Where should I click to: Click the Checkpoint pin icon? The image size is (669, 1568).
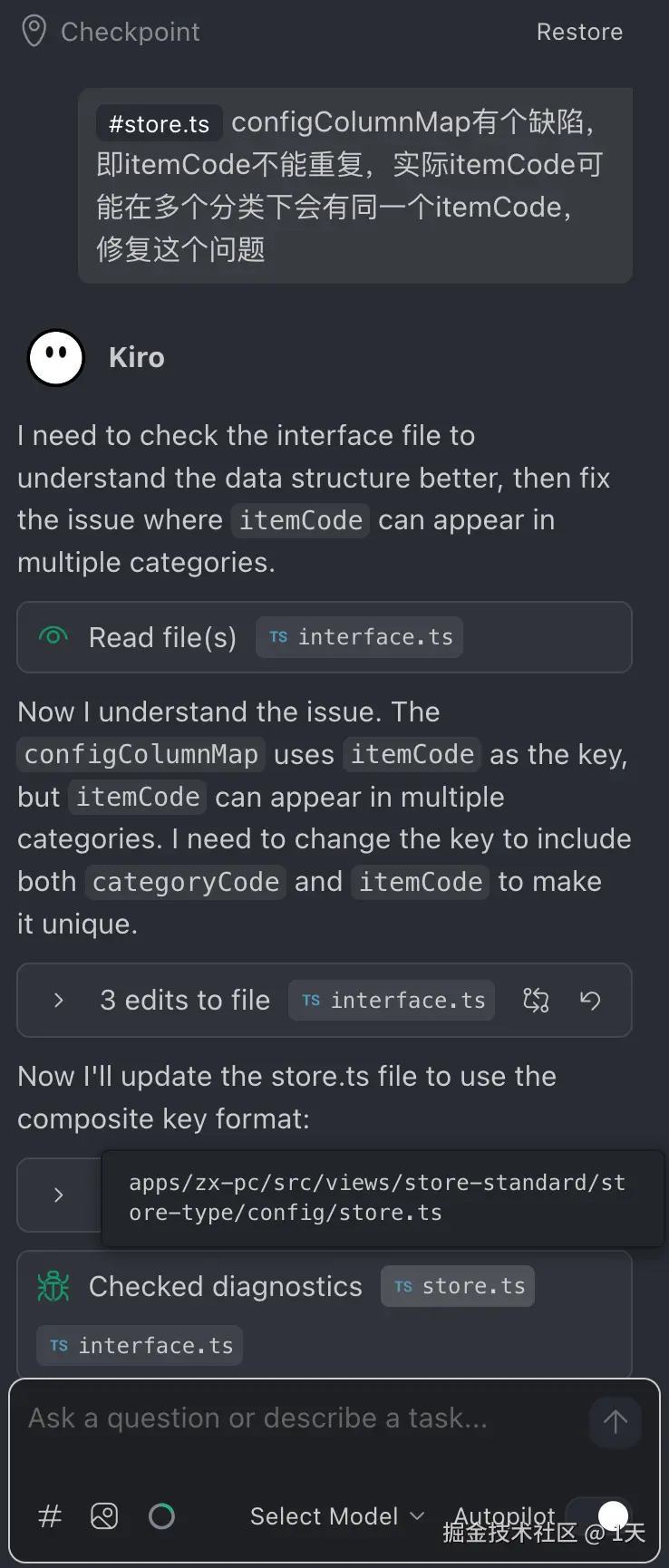(34, 32)
